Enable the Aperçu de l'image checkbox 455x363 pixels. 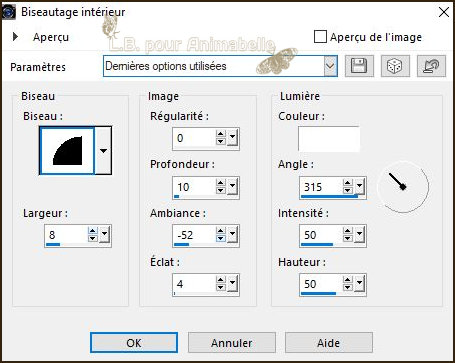point(320,37)
